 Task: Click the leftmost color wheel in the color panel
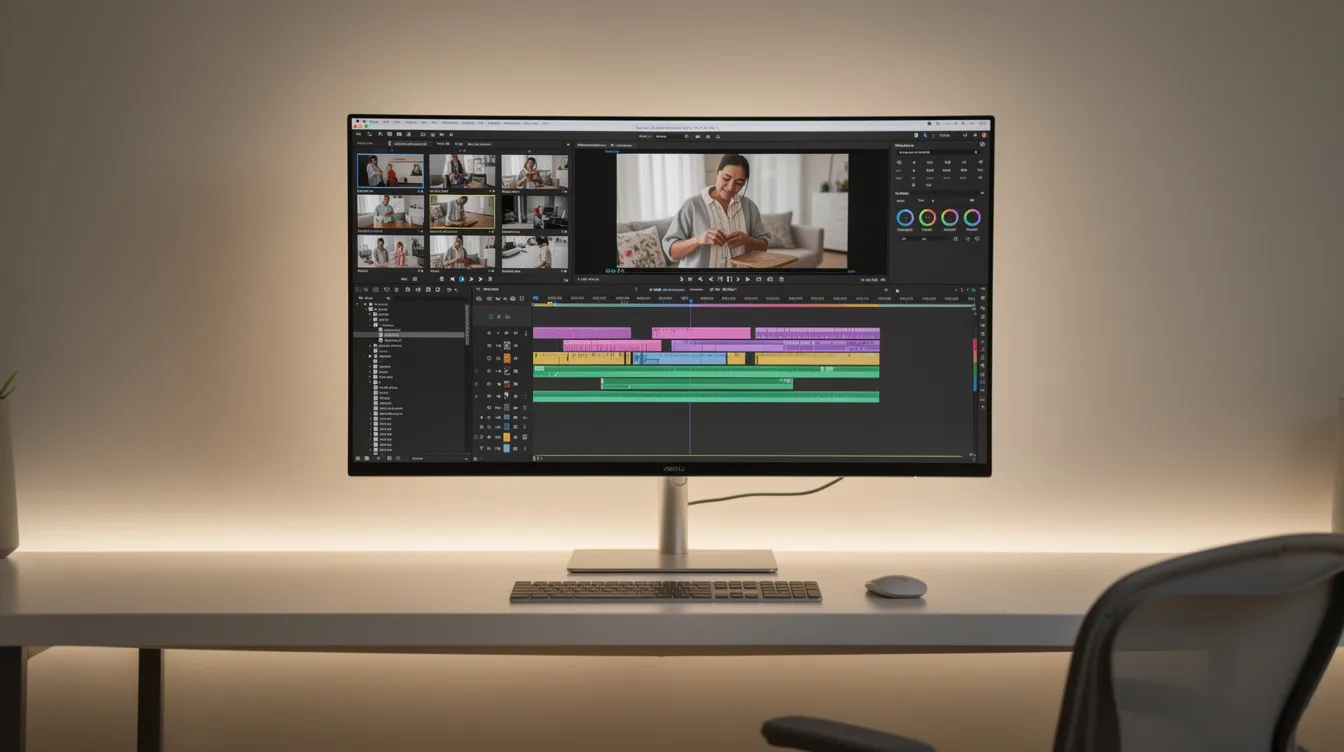(x=905, y=218)
